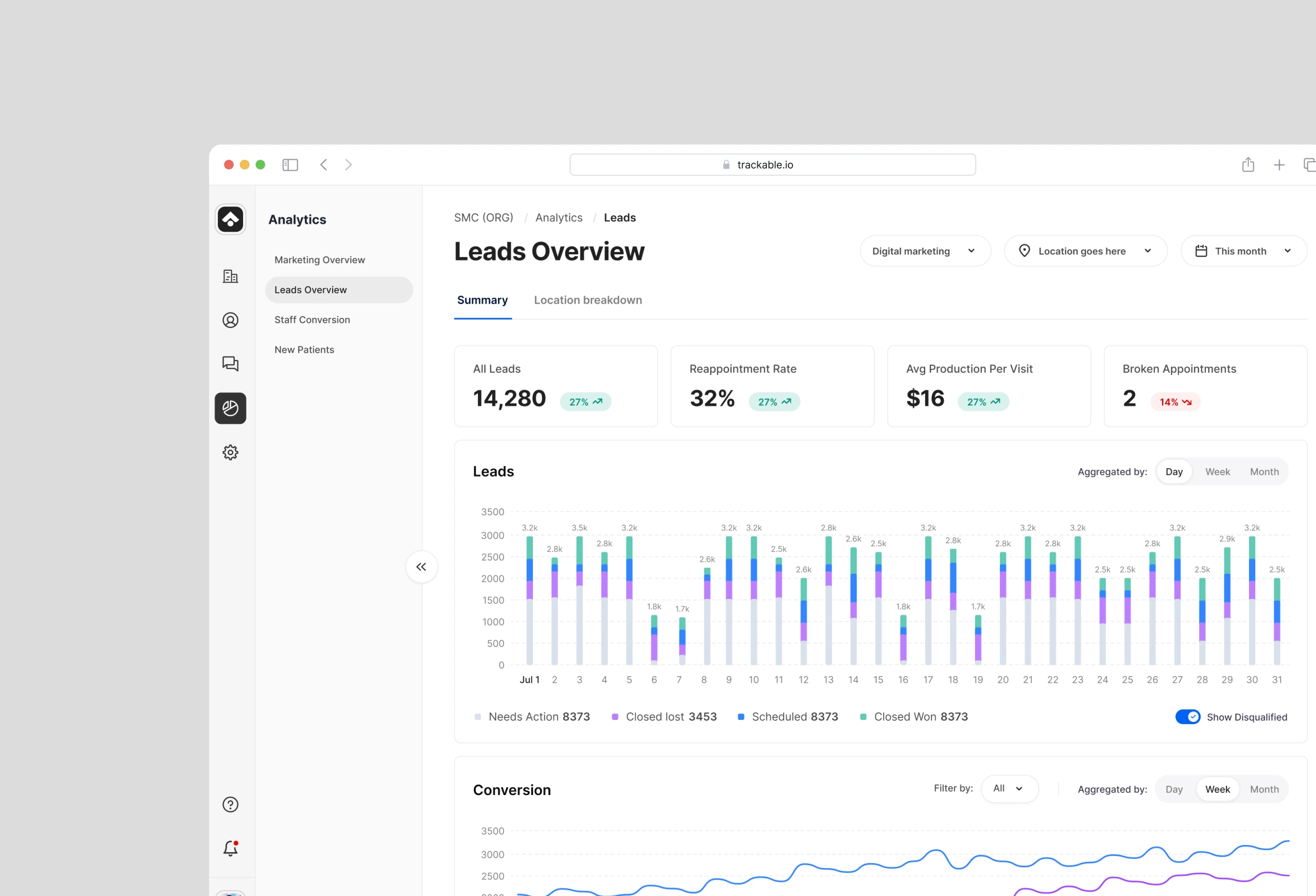The image size is (1316, 896).
Task: Aggregate Leads chart by Week
Action: coord(1217,472)
